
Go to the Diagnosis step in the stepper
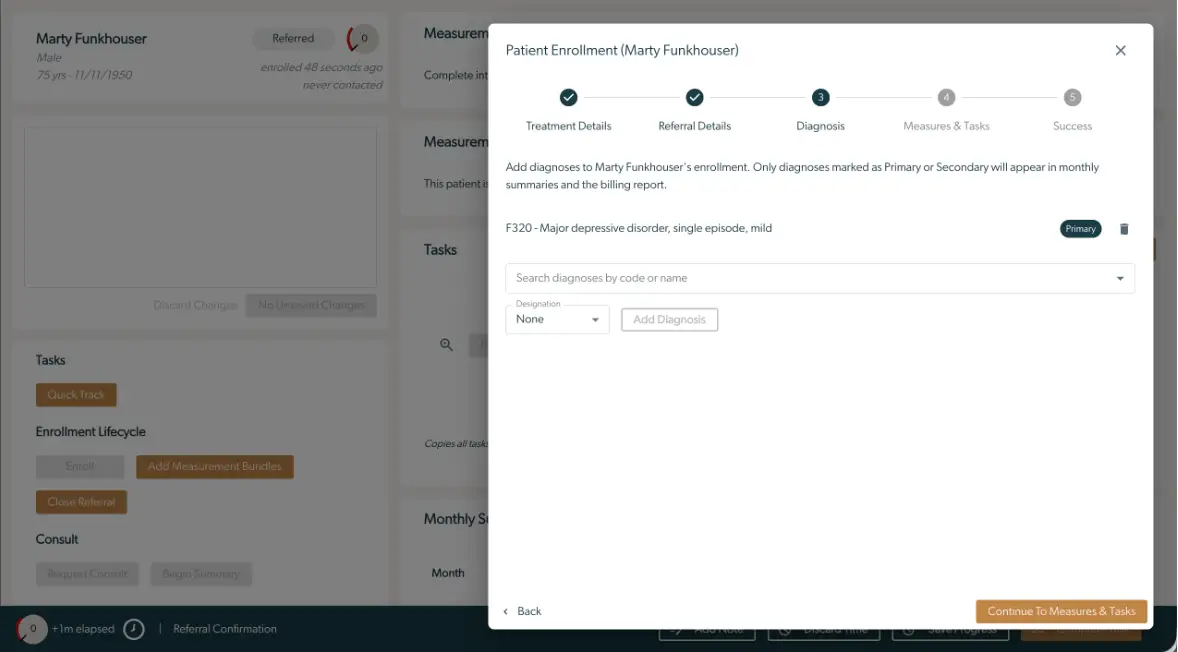820,98
